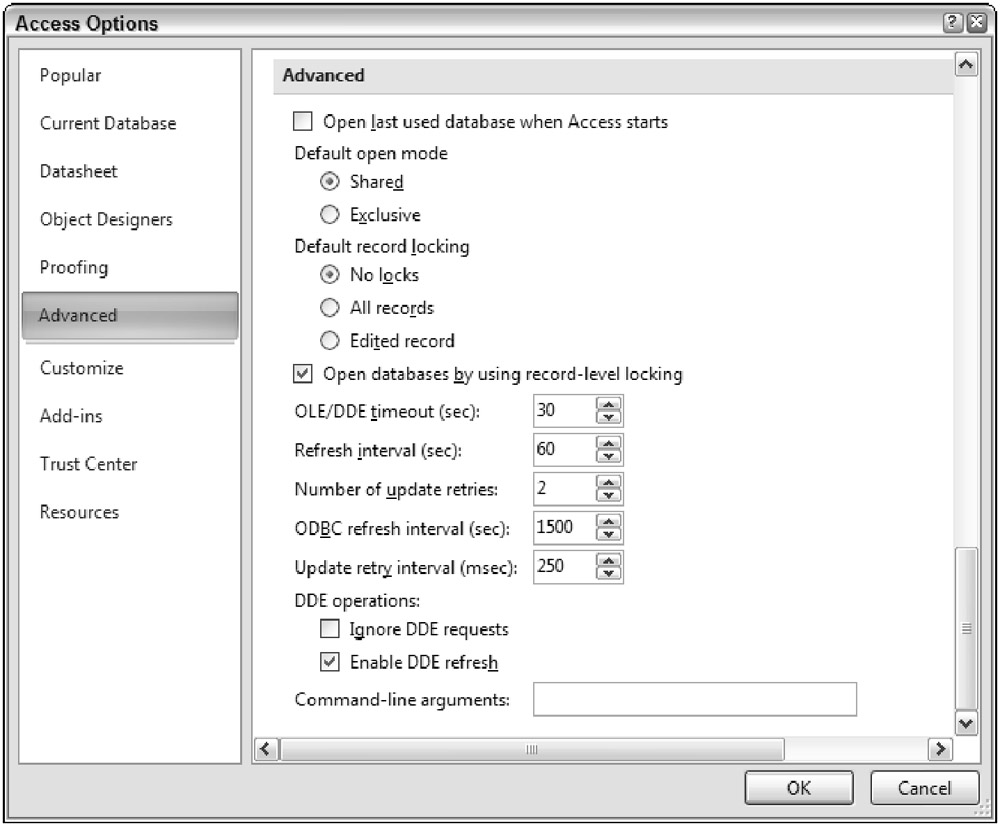Check Ignore DDE requests
The width and height of the screenshot is (1000, 826).
[x=329, y=629]
